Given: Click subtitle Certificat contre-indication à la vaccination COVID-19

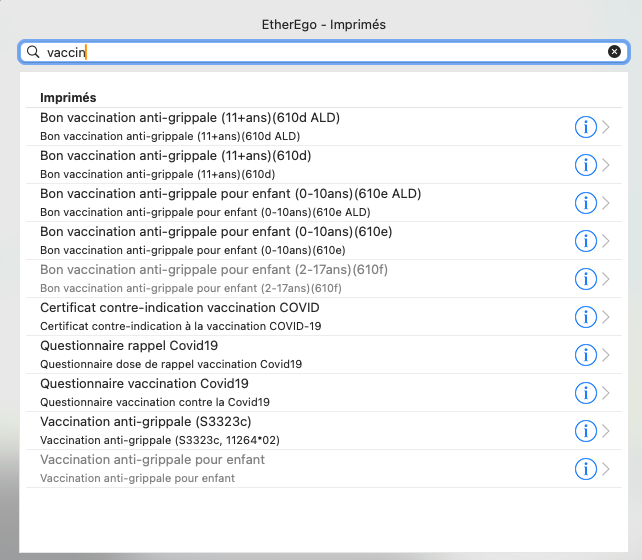Looking at the screenshot, I should (x=181, y=326).
